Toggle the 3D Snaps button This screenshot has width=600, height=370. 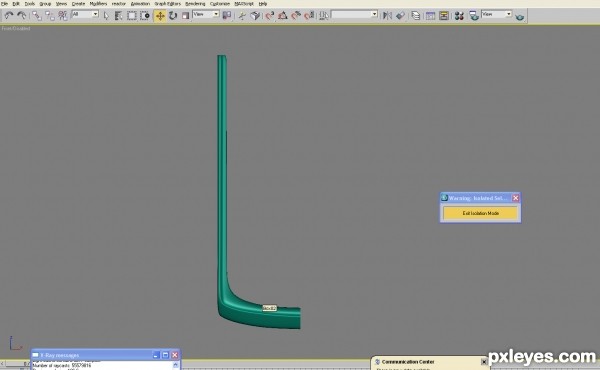pyautogui.click(x=269, y=16)
